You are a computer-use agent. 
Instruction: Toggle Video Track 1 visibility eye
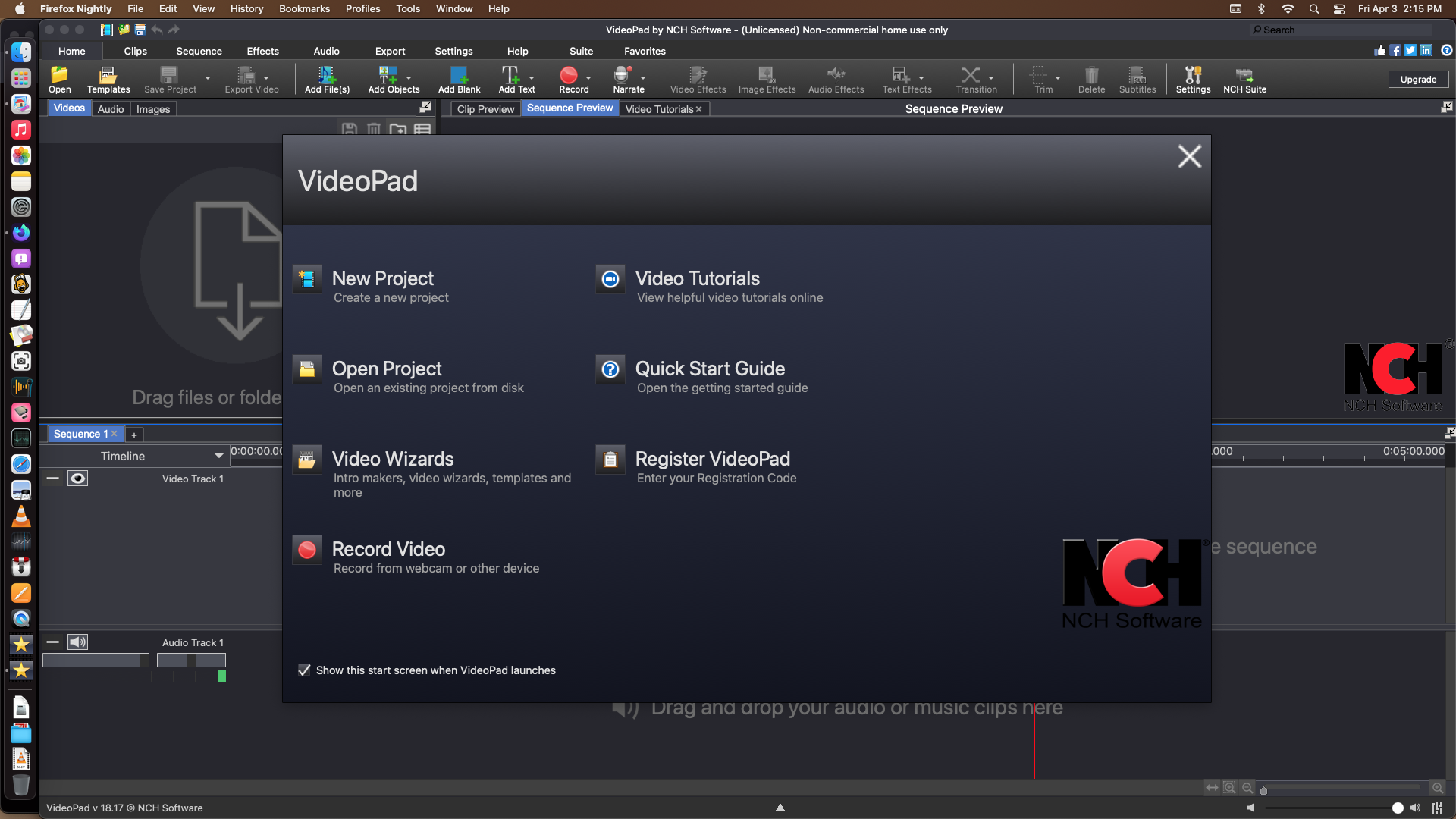pyautogui.click(x=77, y=479)
